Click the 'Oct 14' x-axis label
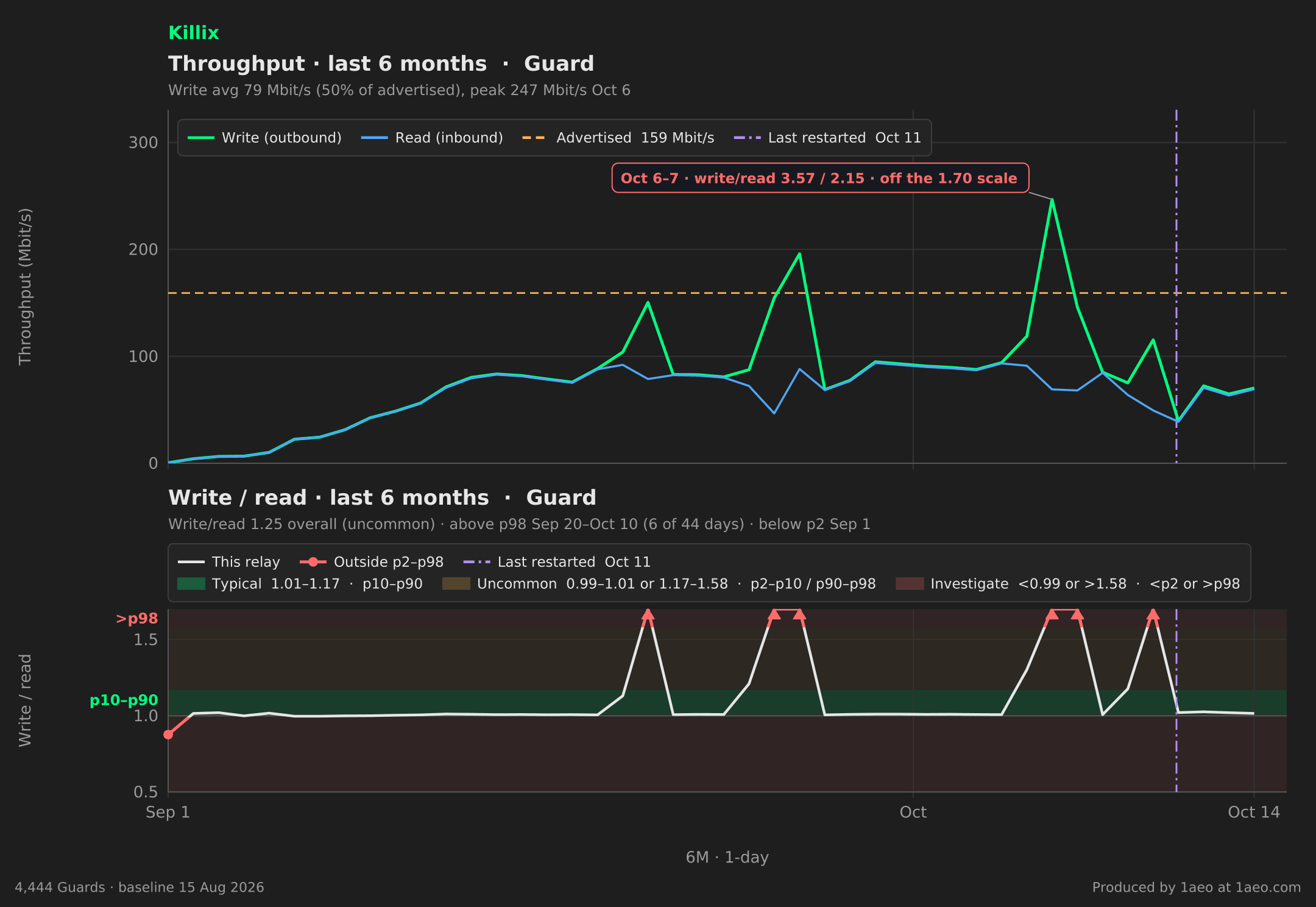 coord(1254,812)
